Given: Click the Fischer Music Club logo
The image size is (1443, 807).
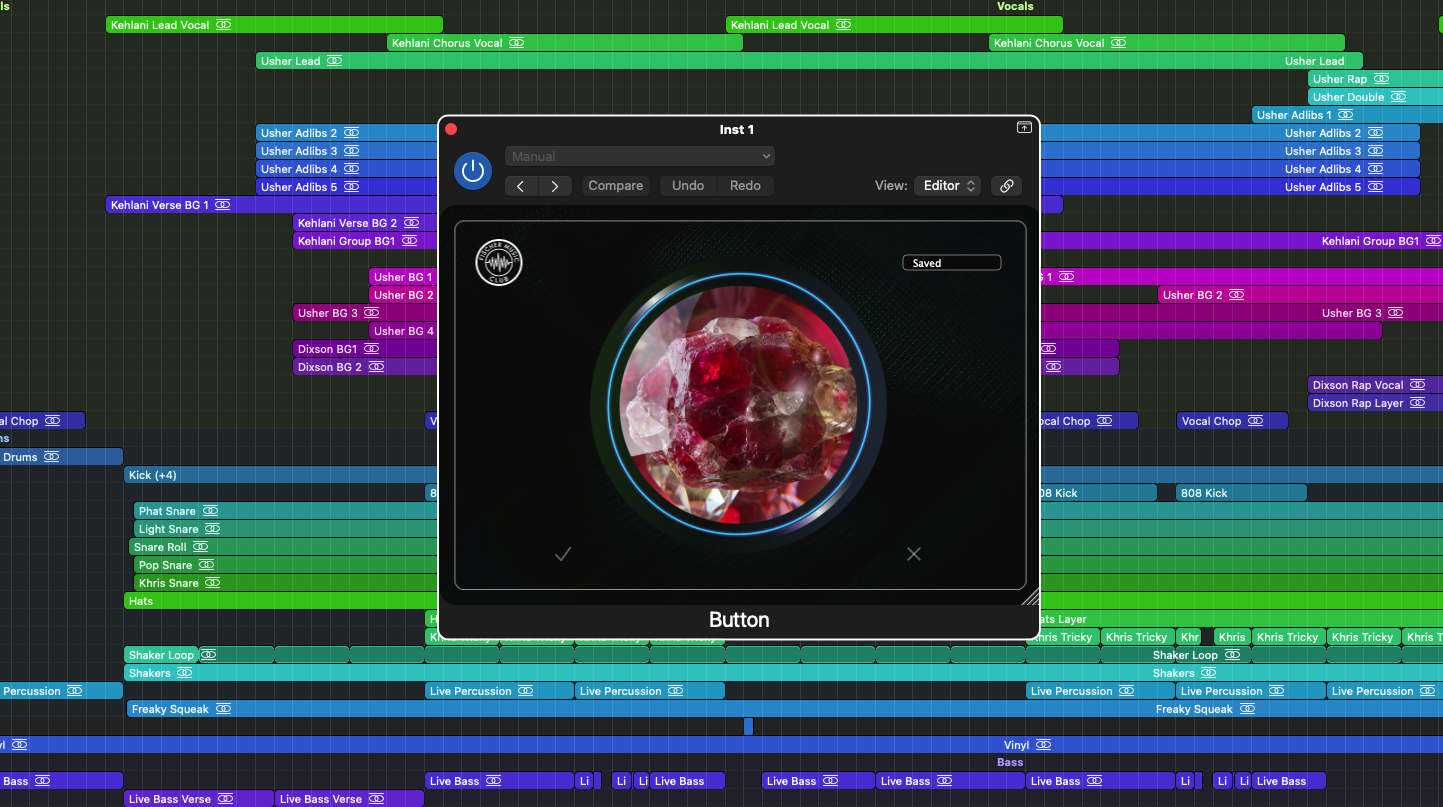Looking at the screenshot, I should point(499,263).
